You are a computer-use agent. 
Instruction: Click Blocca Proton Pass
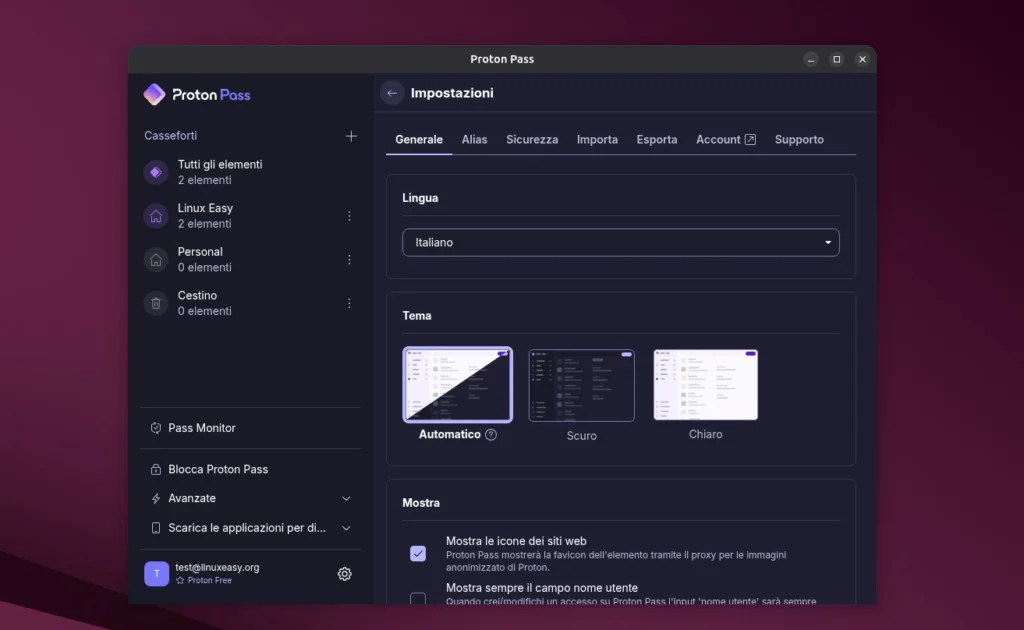(x=217, y=469)
